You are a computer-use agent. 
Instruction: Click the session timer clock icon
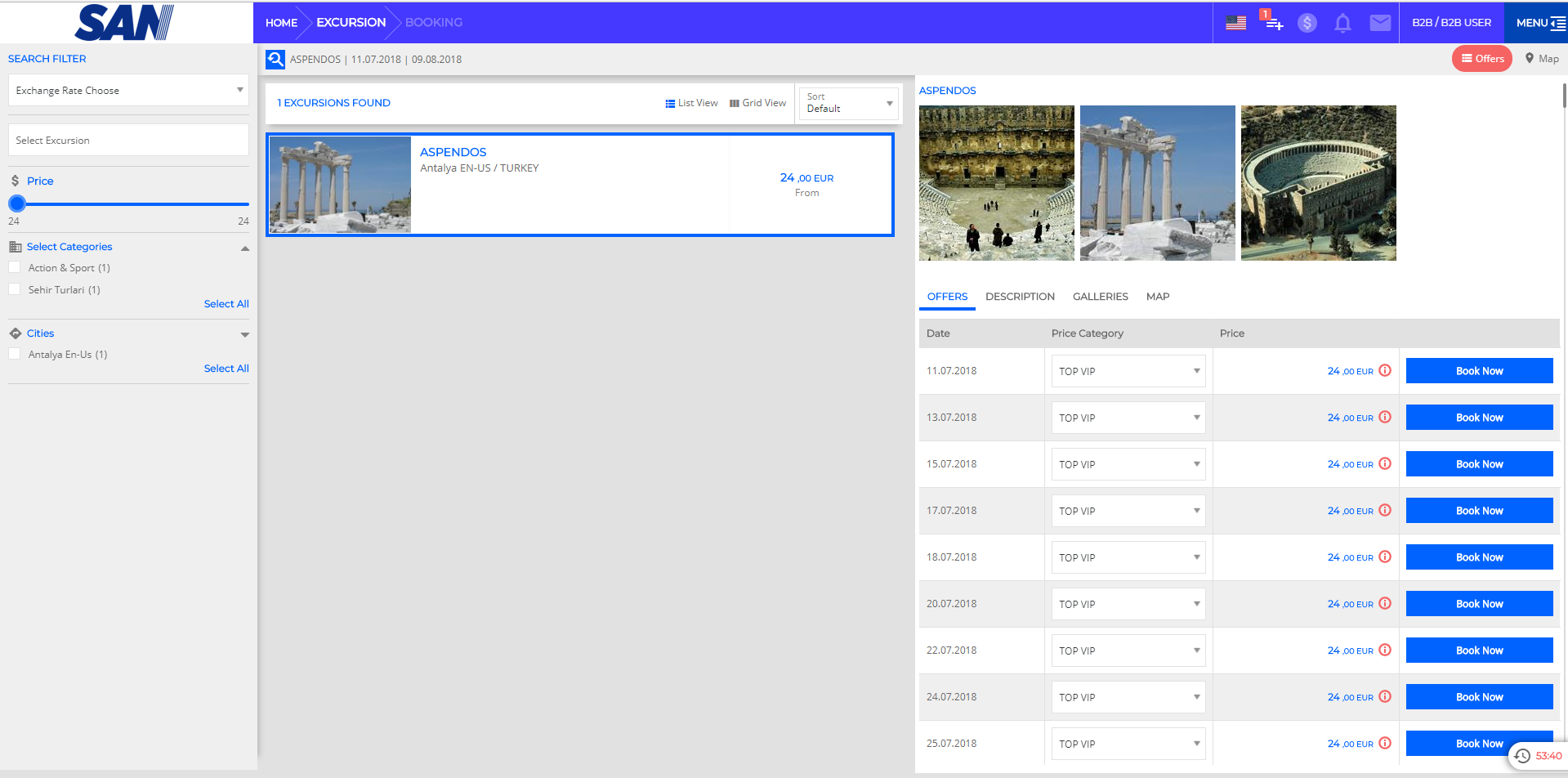tap(1522, 756)
